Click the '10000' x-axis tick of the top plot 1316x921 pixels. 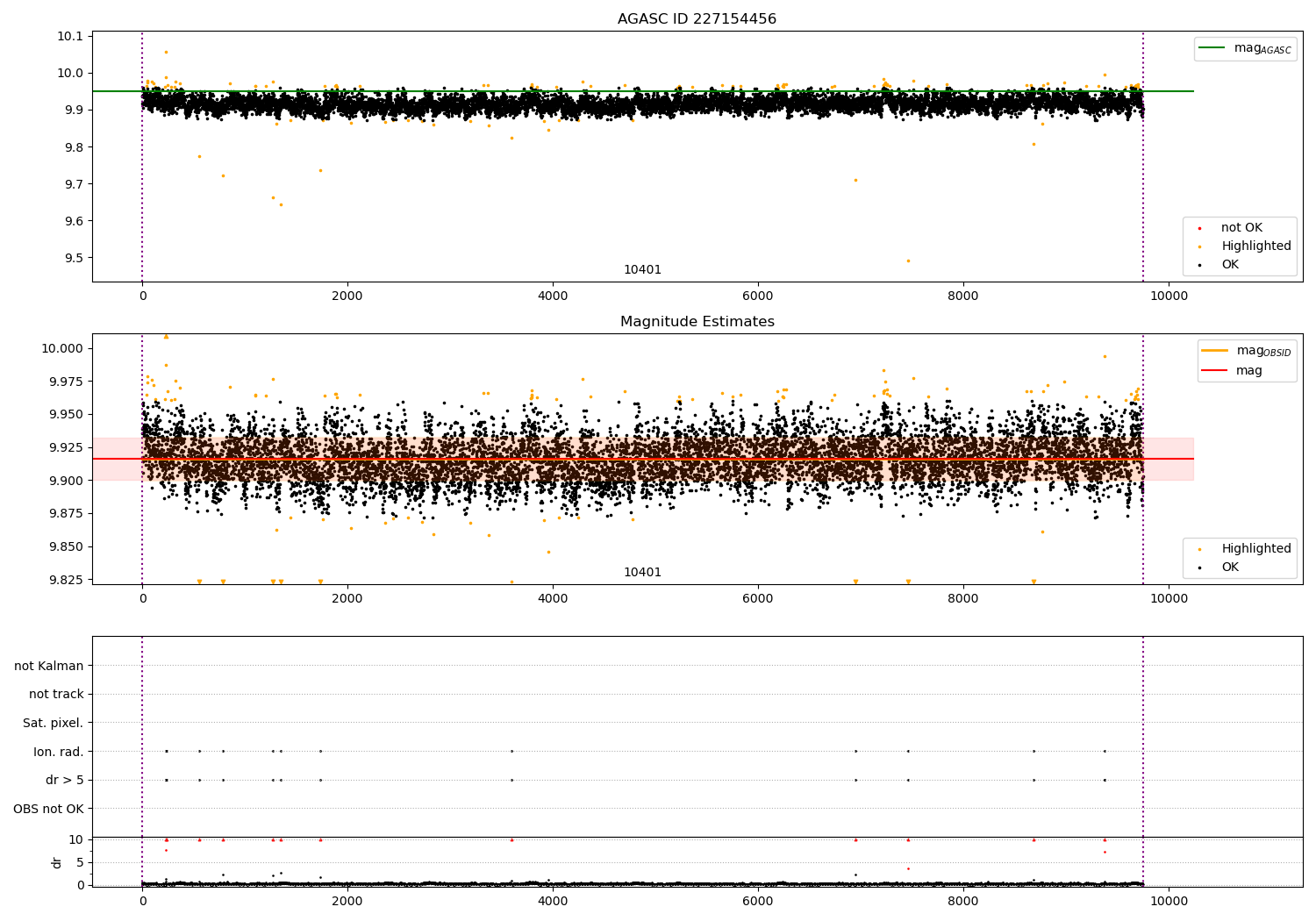pos(1169,296)
